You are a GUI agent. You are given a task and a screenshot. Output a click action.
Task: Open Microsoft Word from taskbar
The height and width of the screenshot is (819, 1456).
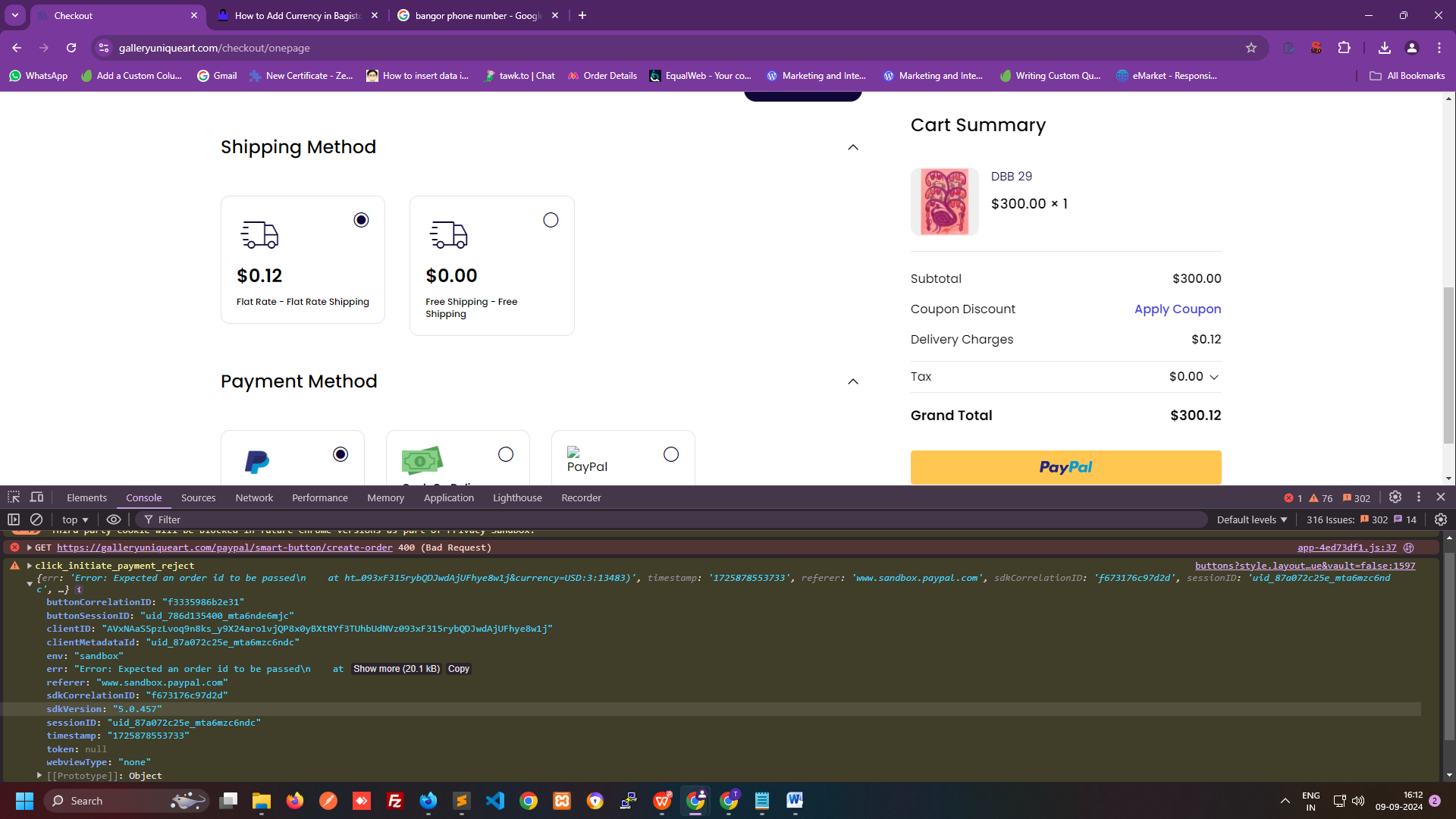tap(795, 801)
